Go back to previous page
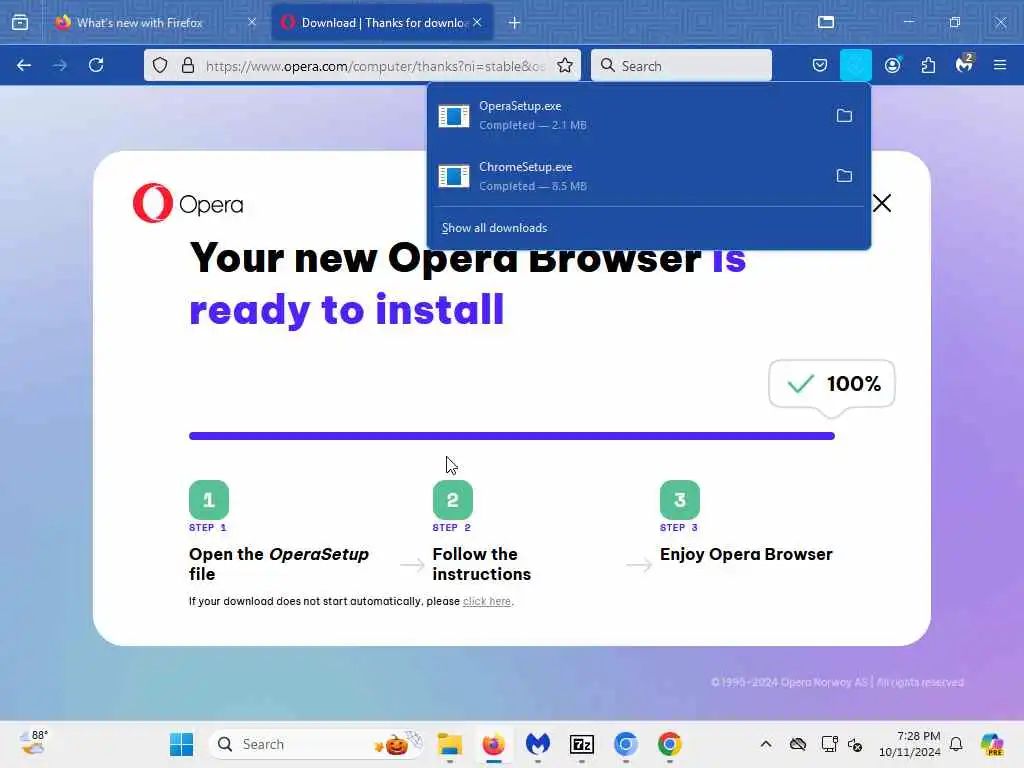Viewport: 1024px width, 768px height. 24,65
